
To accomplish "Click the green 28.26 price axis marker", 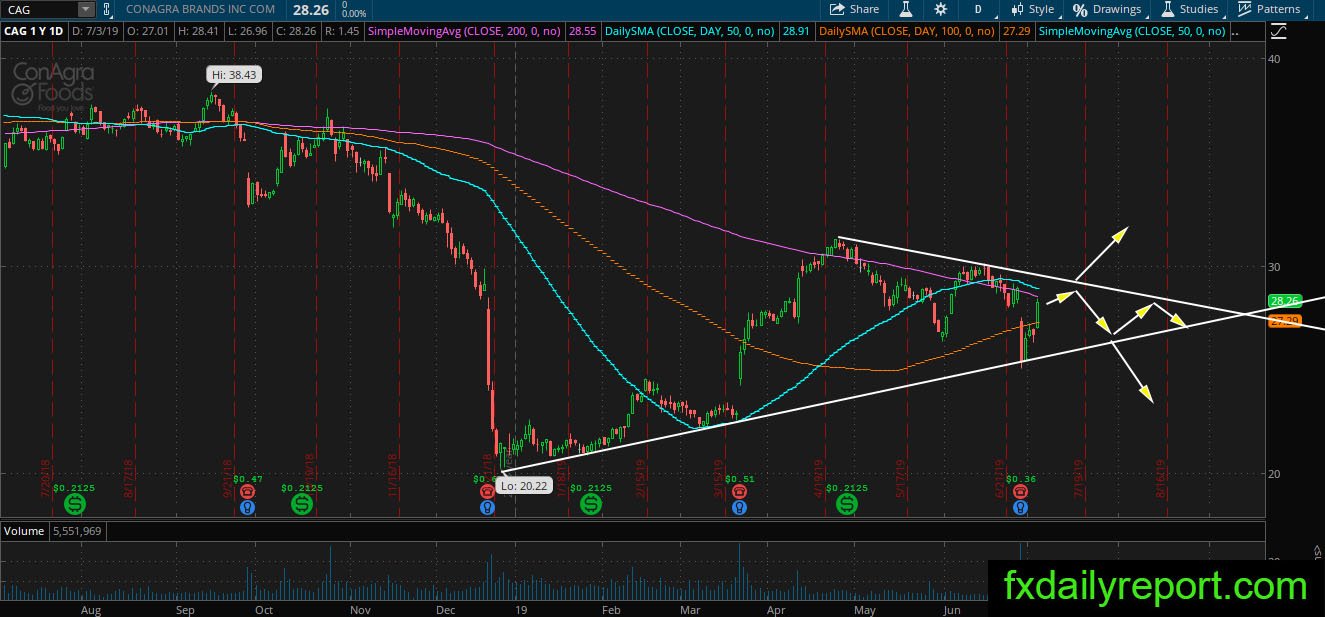I will tap(1283, 300).
